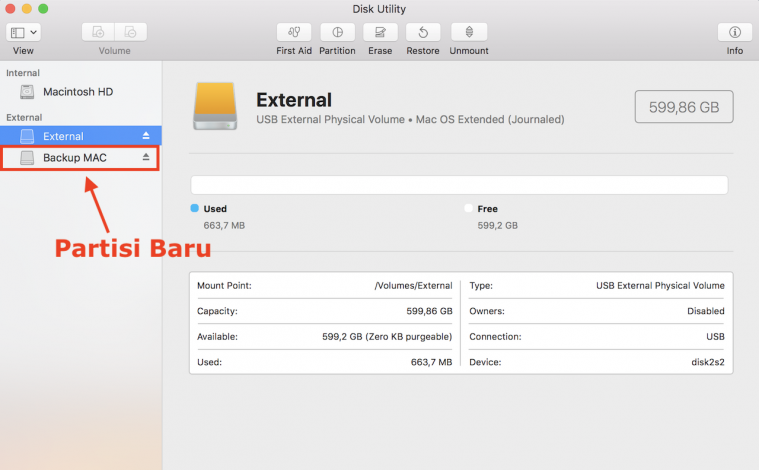Click the Capacity 599,86 GB table value
This screenshot has width=759, height=470.
[x=429, y=311]
